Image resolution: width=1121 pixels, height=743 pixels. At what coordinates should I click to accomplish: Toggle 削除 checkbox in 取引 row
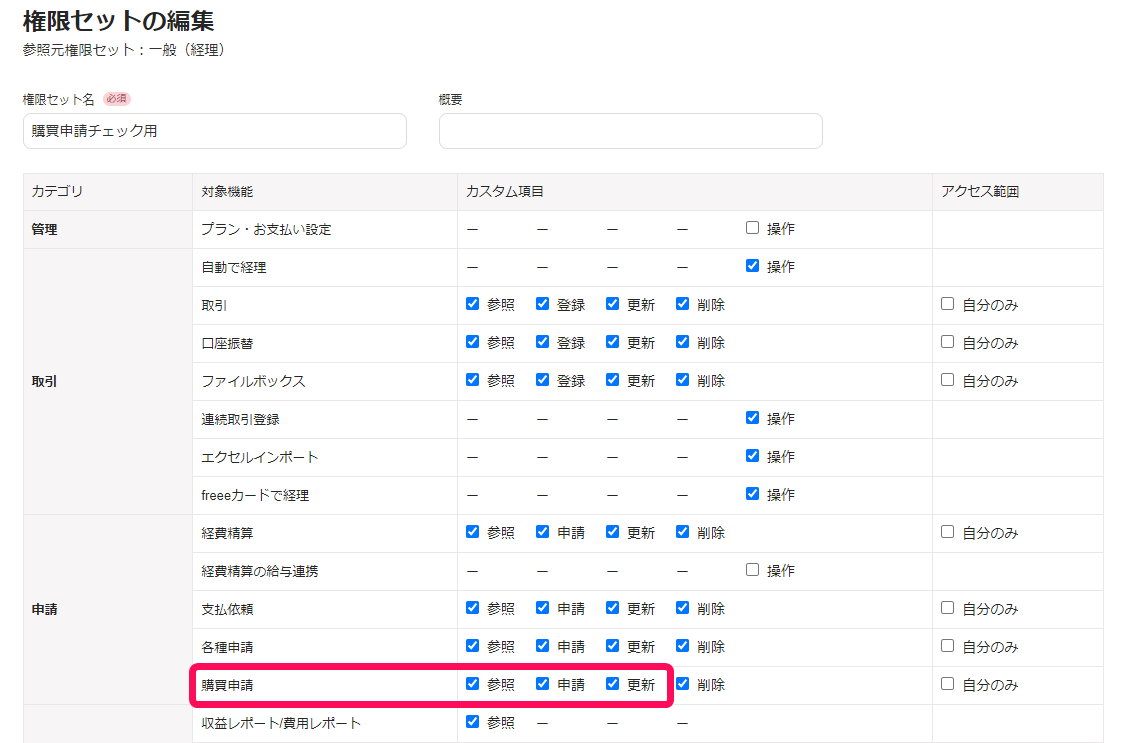click(682, 303)
